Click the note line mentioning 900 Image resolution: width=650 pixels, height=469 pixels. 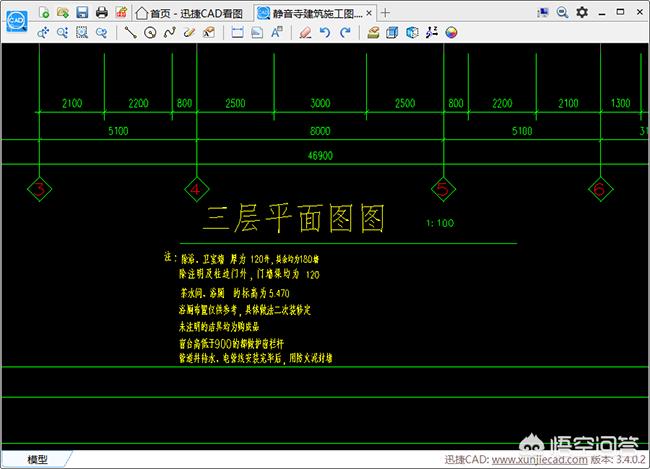231,343
